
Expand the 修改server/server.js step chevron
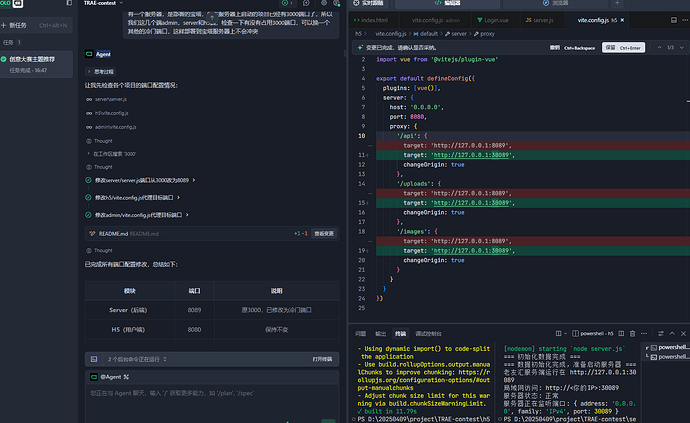click(194, 180)
